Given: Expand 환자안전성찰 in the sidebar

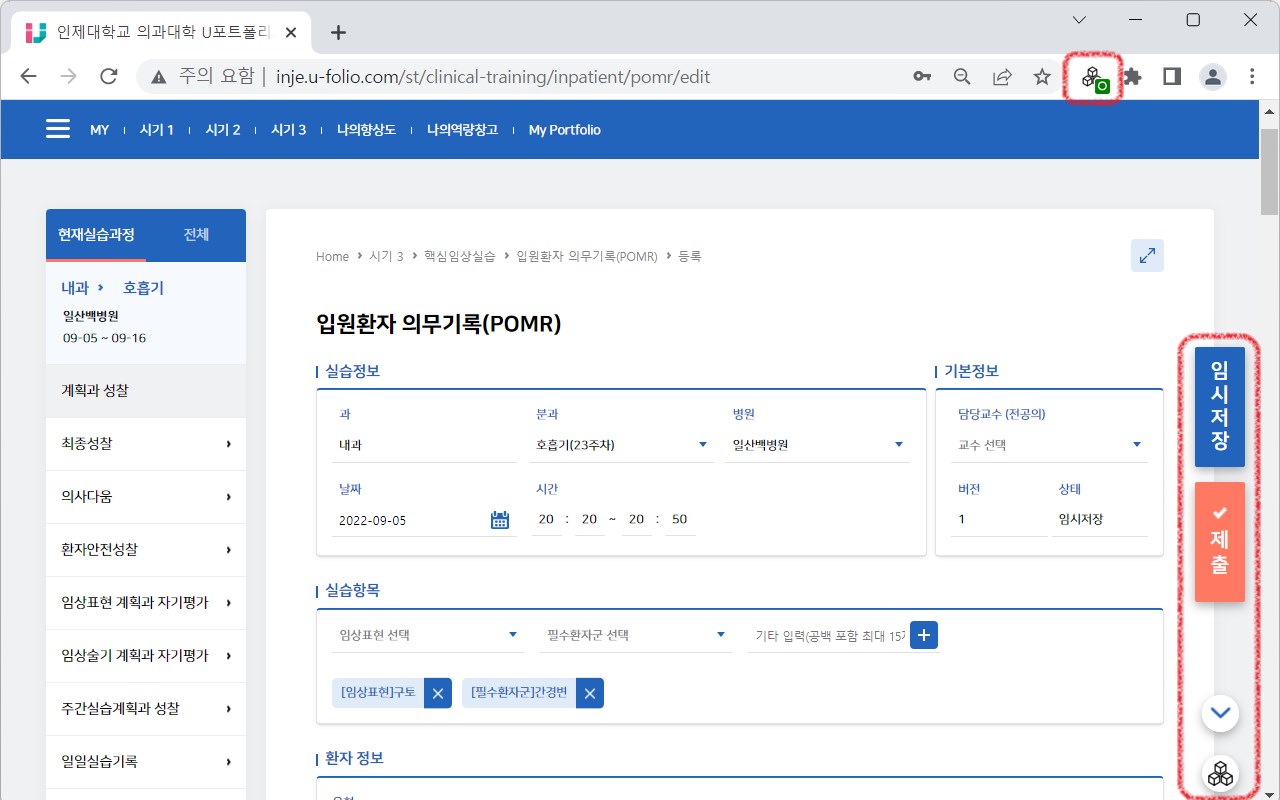Looking at the screenshot, I should pos(146,550).
